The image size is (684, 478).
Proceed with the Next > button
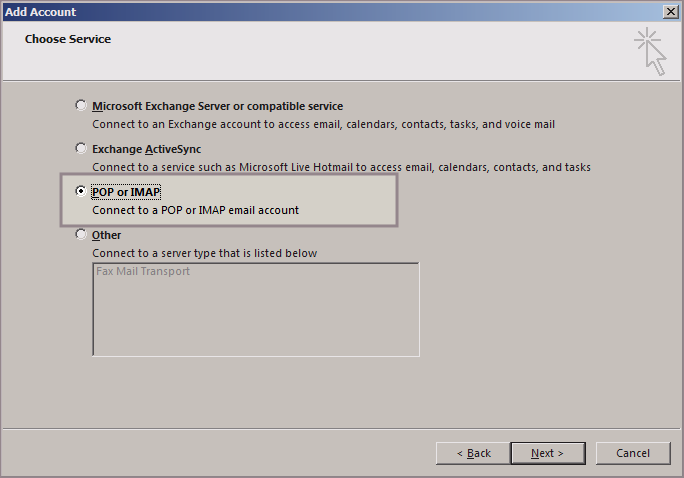point(547,453)
